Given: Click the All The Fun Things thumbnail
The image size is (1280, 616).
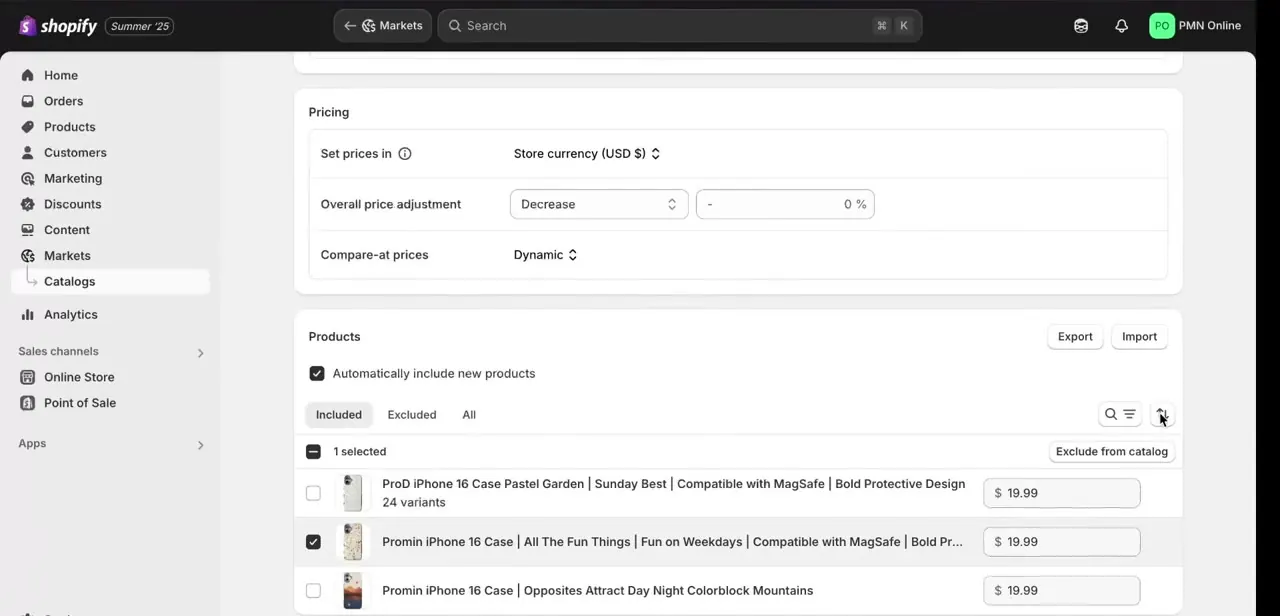Looking at the screenshot, I should click(352, 542).
